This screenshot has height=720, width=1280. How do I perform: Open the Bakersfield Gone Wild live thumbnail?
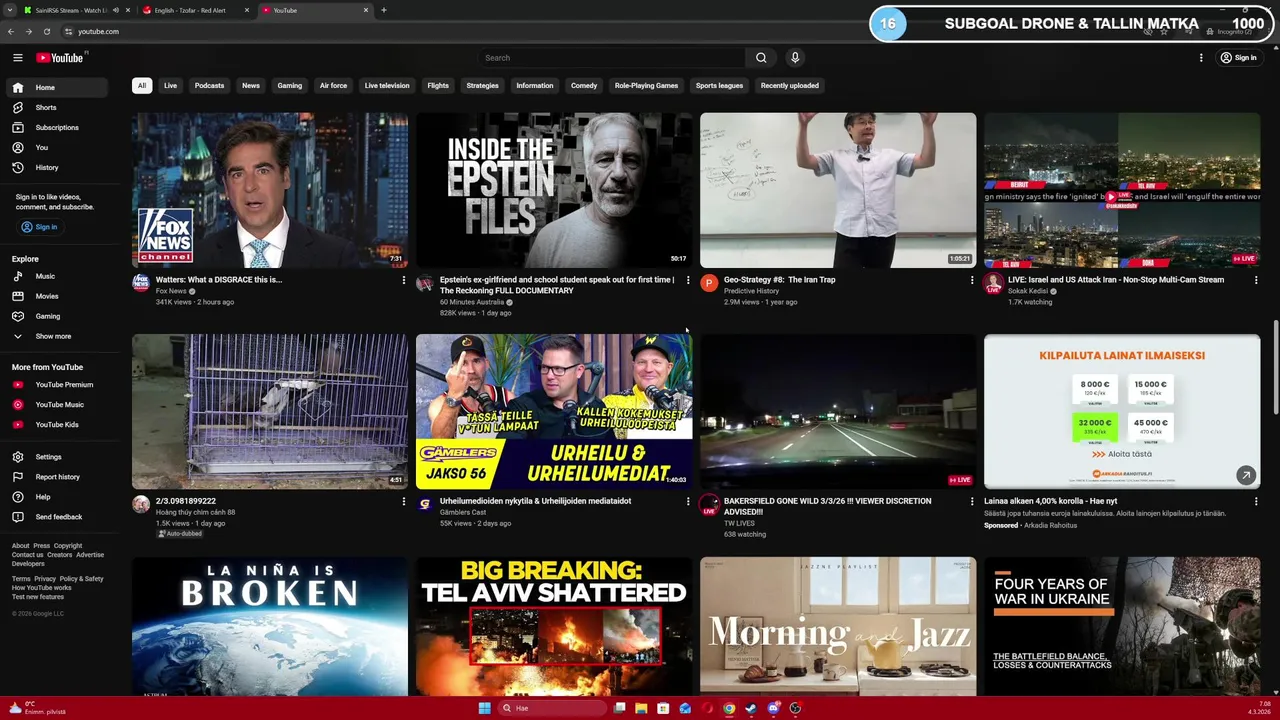[x=838, y=411]
